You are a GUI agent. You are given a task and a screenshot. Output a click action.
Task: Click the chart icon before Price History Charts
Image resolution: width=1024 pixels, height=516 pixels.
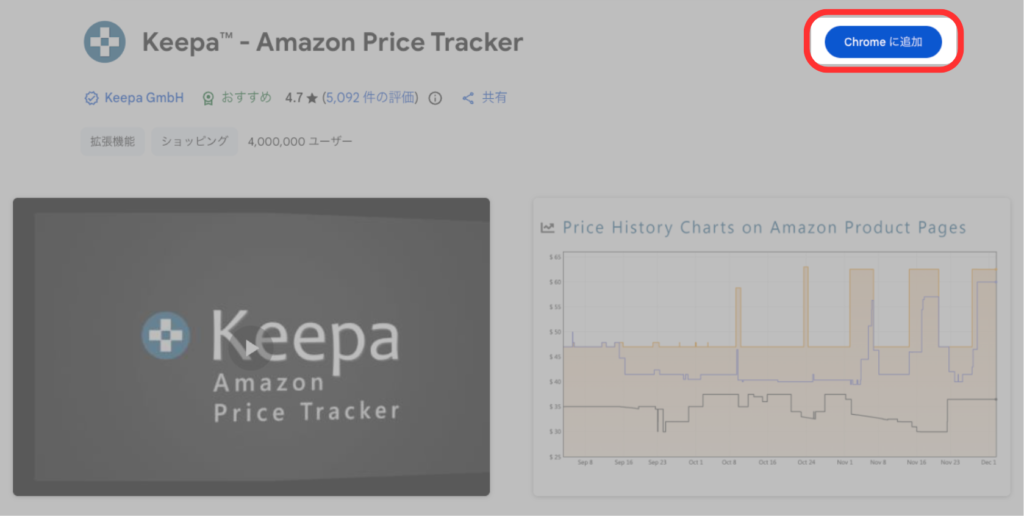(x=547, y=228)
